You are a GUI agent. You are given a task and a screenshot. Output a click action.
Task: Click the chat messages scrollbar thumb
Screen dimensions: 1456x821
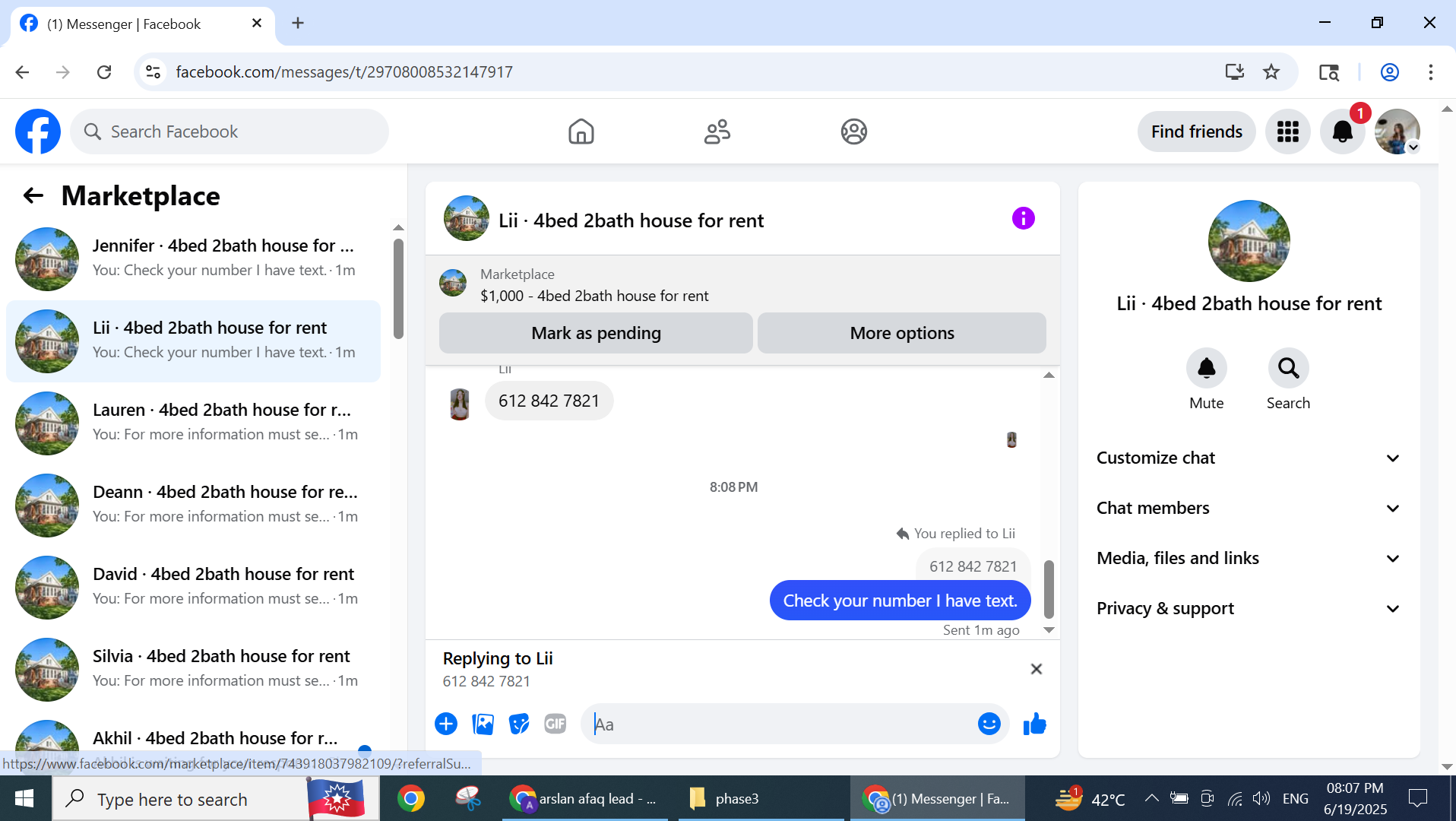click(1049, 589)
